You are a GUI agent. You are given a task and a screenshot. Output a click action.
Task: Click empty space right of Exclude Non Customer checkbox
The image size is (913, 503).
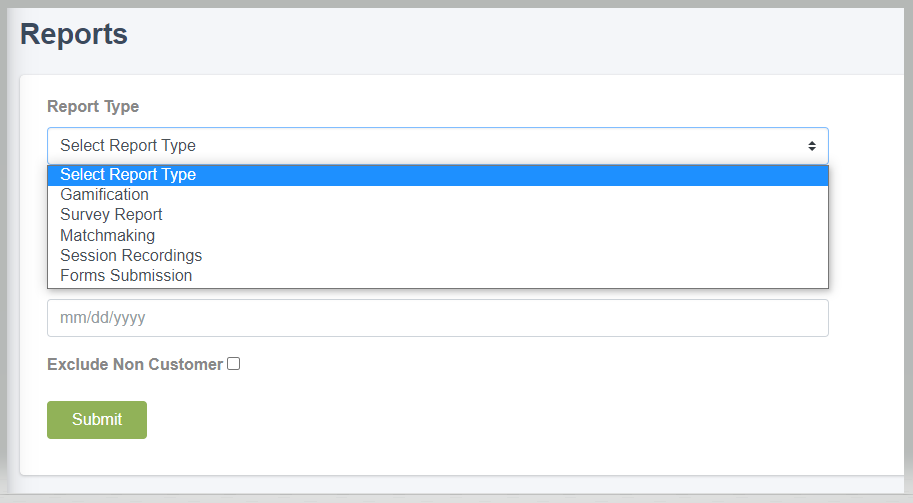pyautogui.click(x=524, y=364)
